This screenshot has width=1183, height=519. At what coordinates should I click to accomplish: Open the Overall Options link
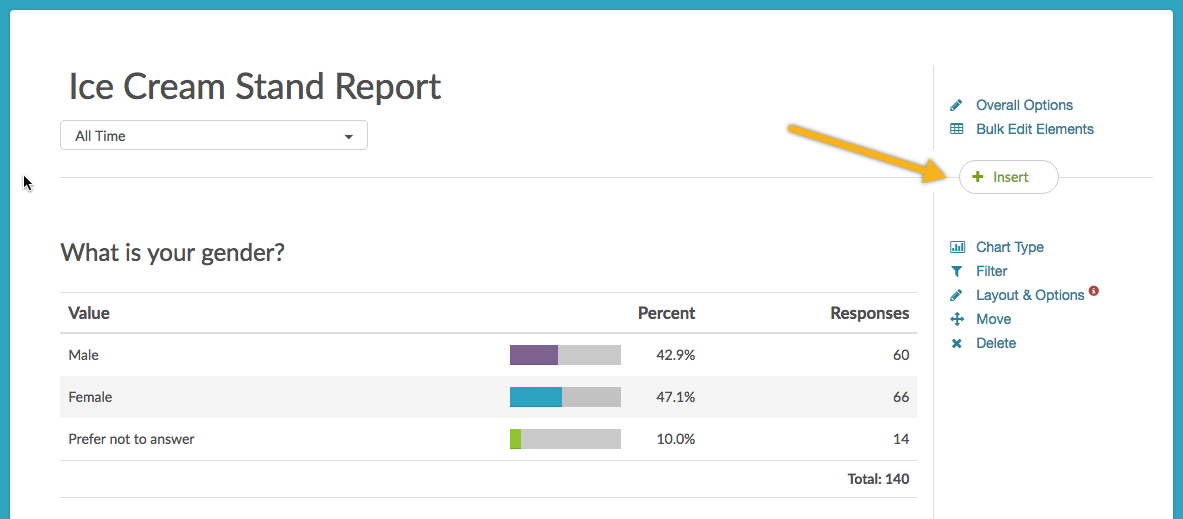pos(1024,105)
